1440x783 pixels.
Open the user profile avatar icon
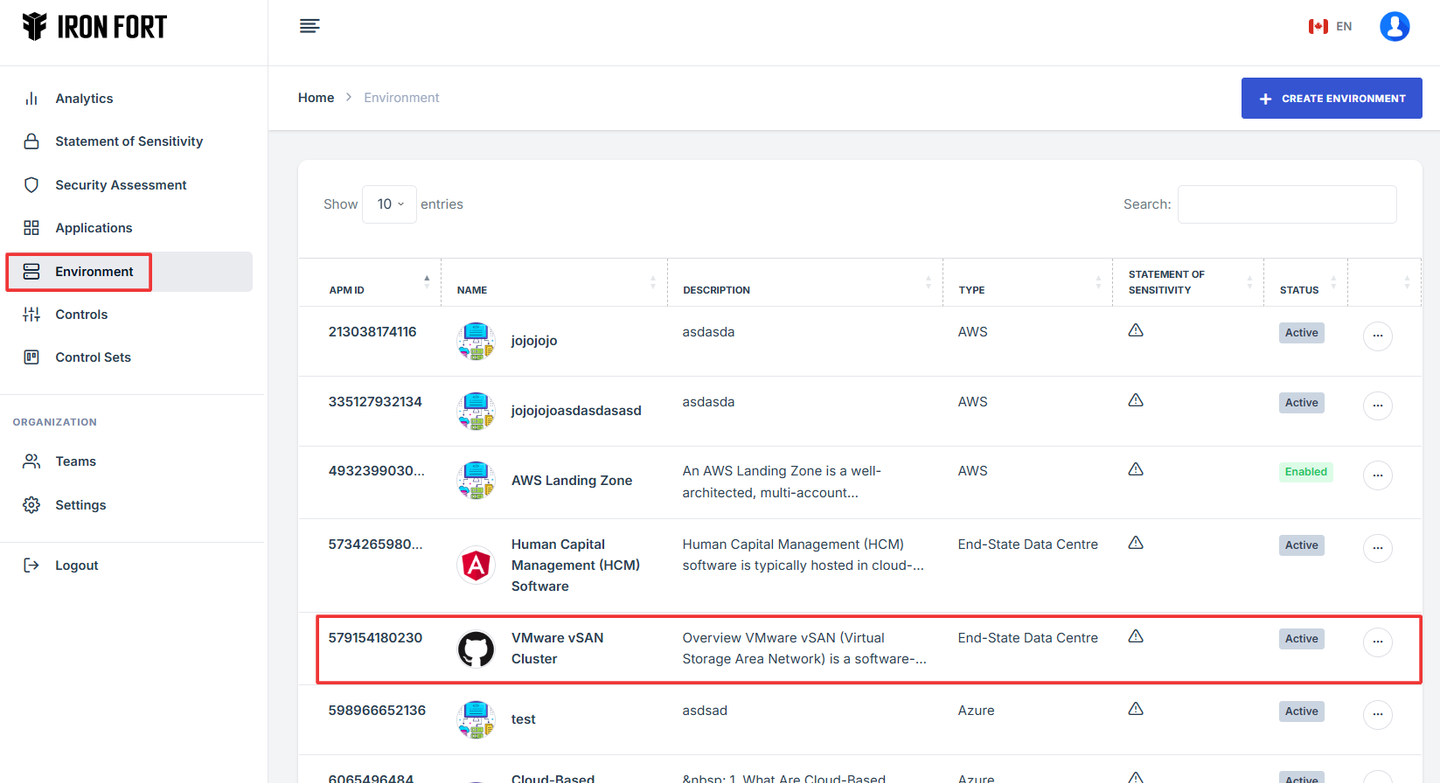point(1394,26)
